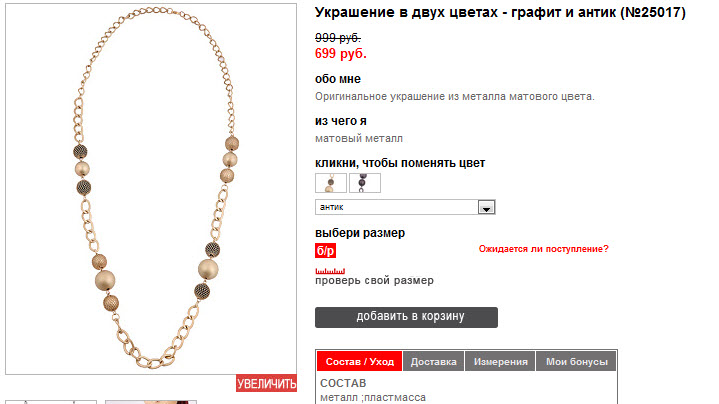
Task: Click the антик color combo box
Action: pos(405,207)
